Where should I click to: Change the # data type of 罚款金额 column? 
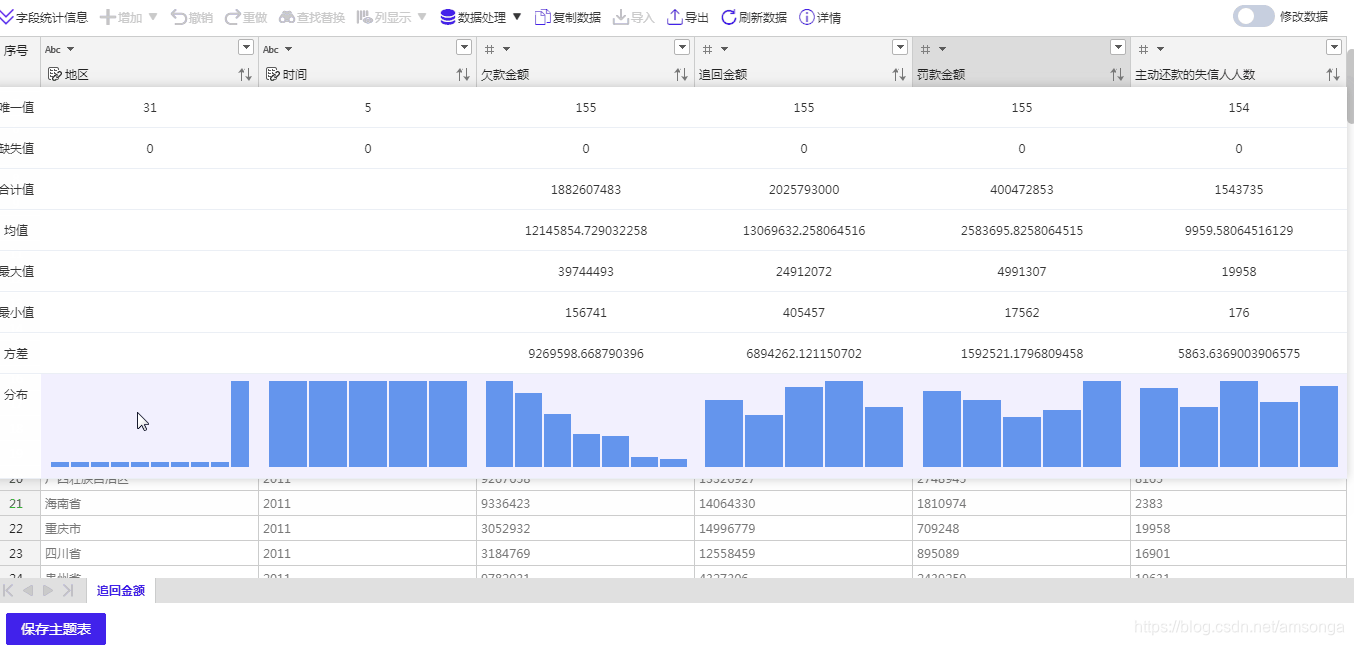pos(933,50)
